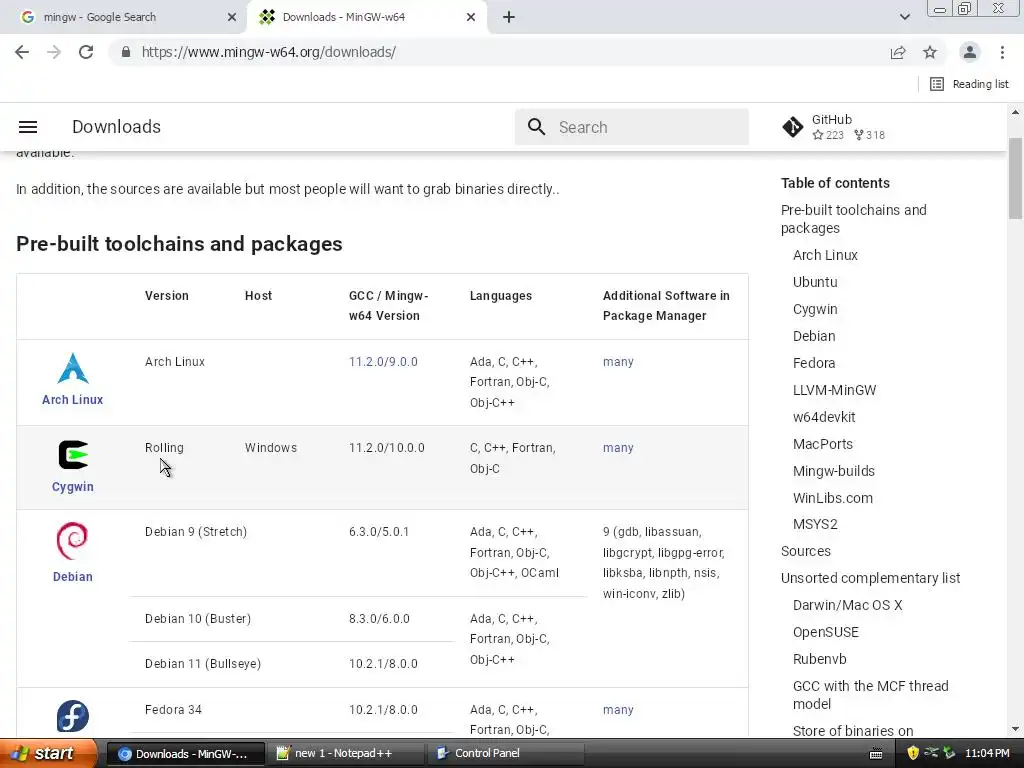Click the address bar URL

click(268, 52)
